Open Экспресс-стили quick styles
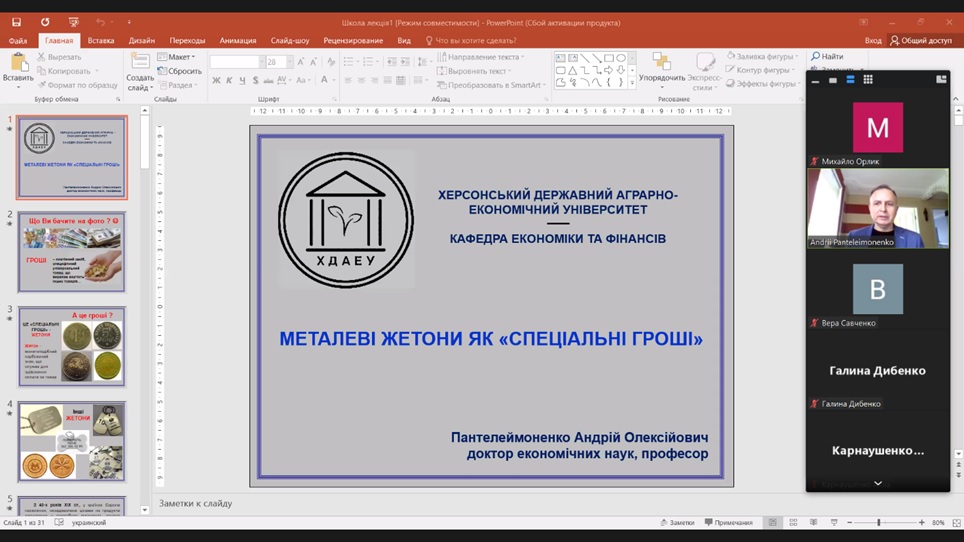The width and height of the screenshot is (964, 542). (x=705, y=71)
